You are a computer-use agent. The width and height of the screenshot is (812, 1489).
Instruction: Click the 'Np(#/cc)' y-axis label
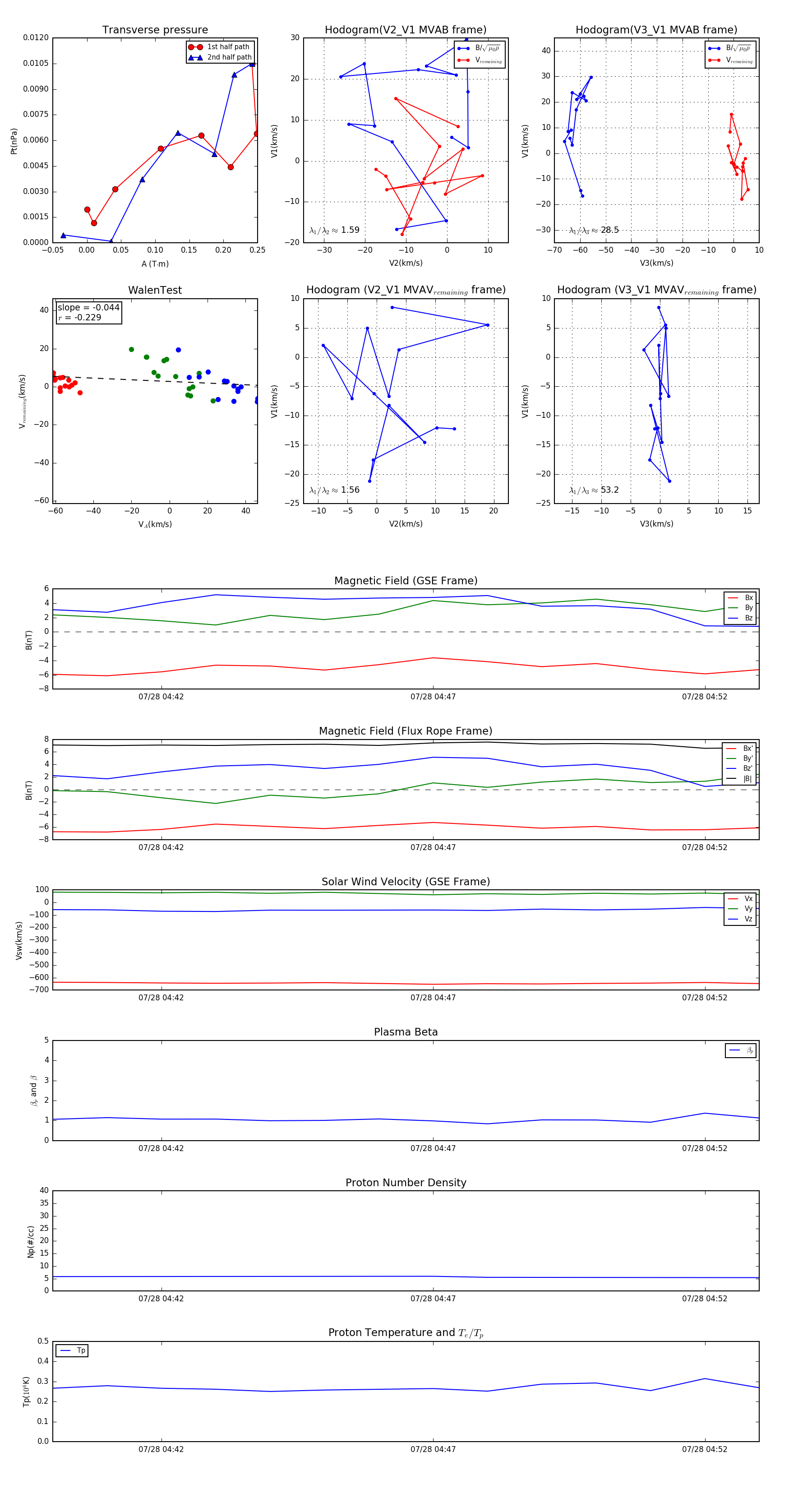coord(31,1242)
